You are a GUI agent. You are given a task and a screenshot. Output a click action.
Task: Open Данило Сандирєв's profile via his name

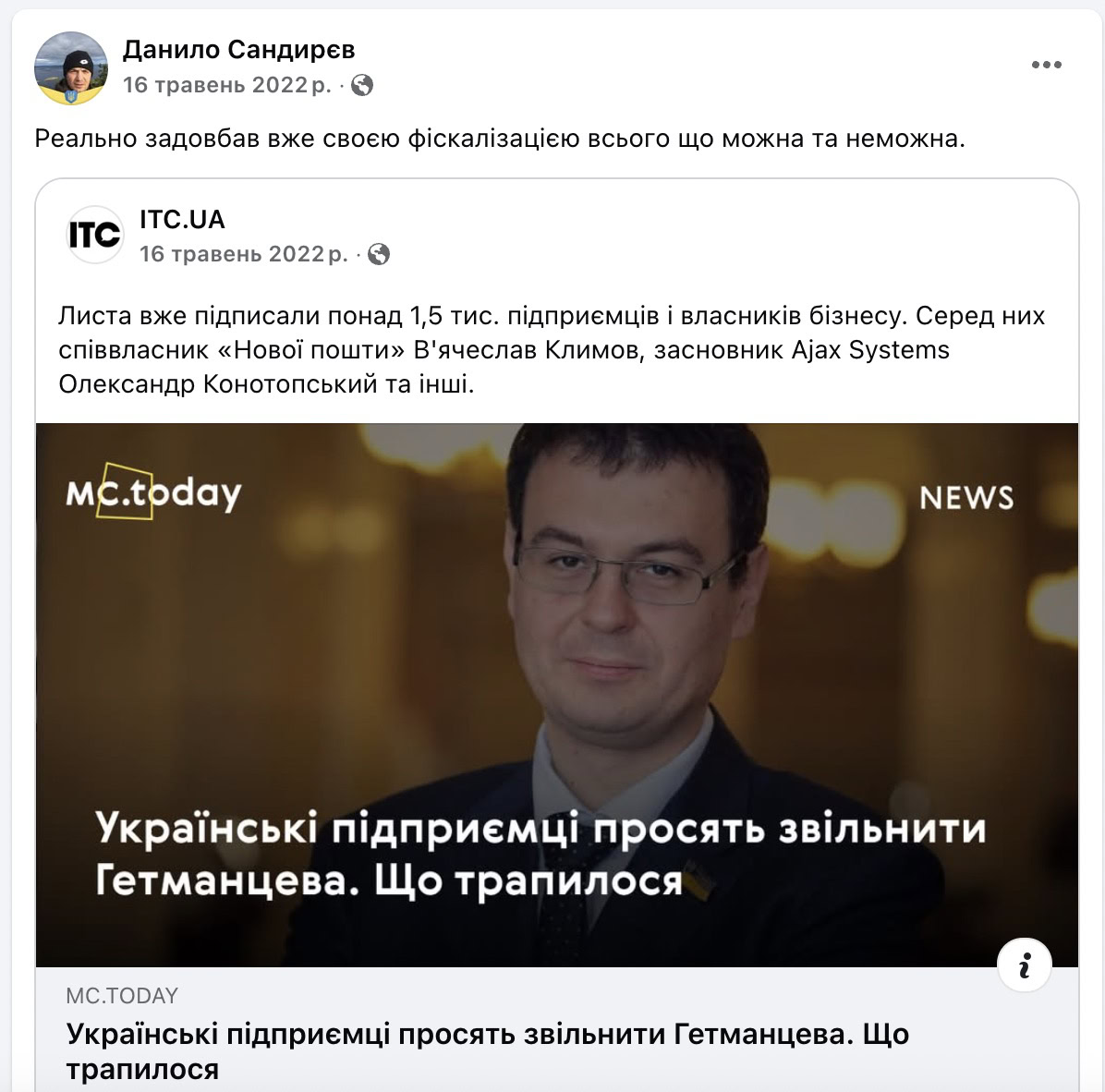tap(239, 49)
